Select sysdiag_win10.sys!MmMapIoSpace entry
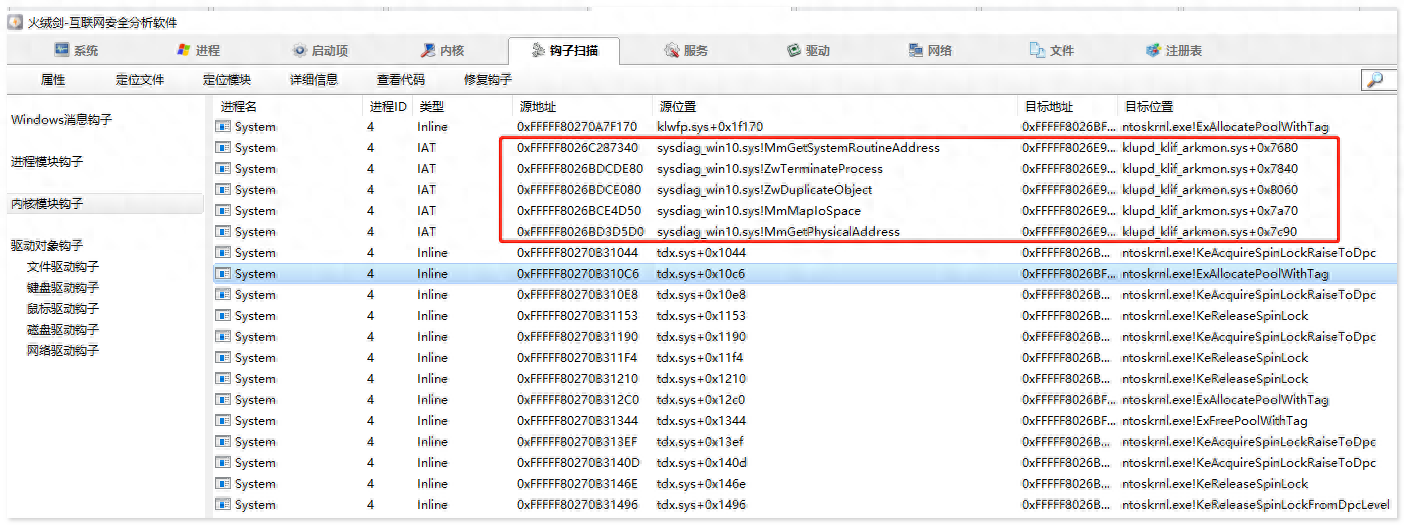 [759, 211]
